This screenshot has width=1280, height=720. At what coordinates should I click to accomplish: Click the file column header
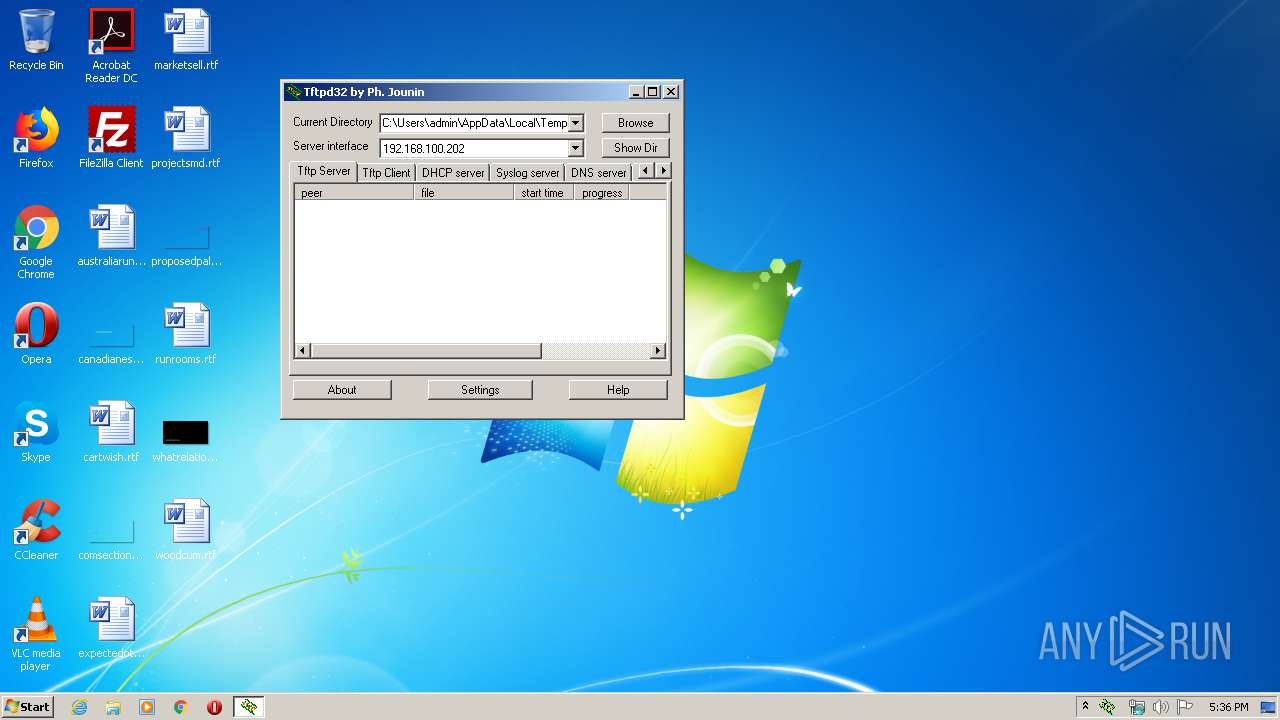[464, 193]
